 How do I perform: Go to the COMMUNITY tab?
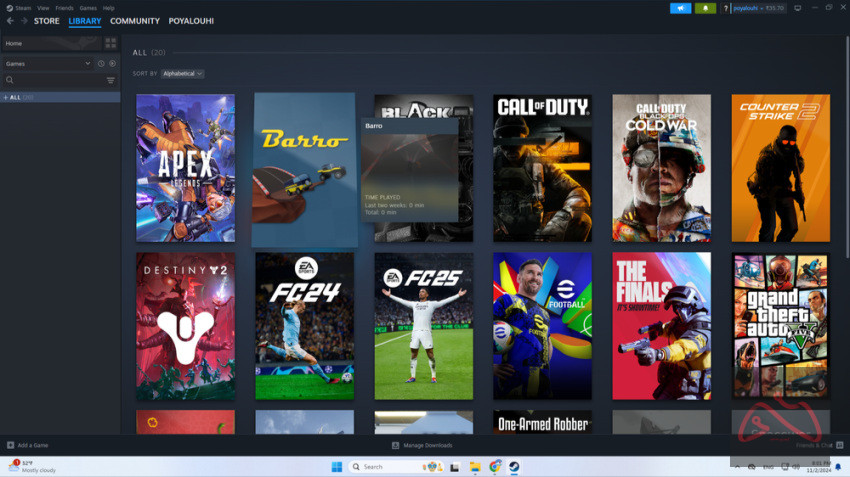[134, 20]
